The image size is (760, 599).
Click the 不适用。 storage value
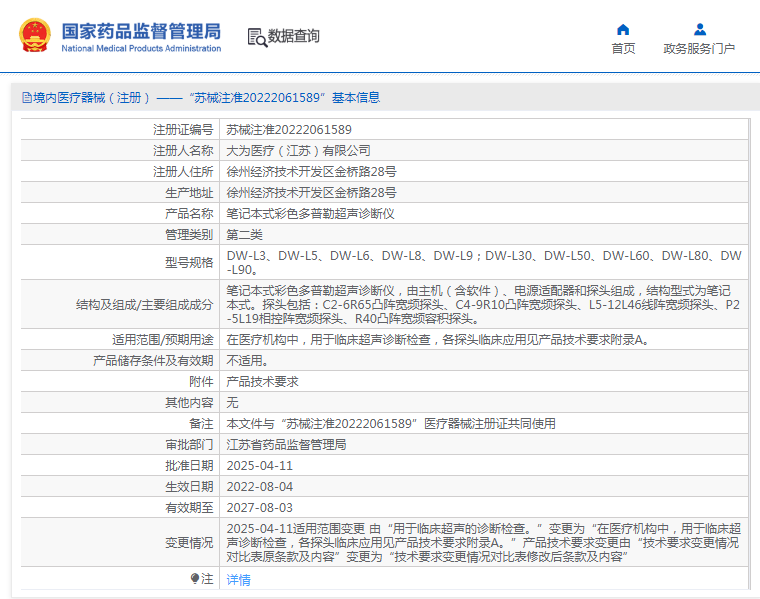(x=248, y=361)
